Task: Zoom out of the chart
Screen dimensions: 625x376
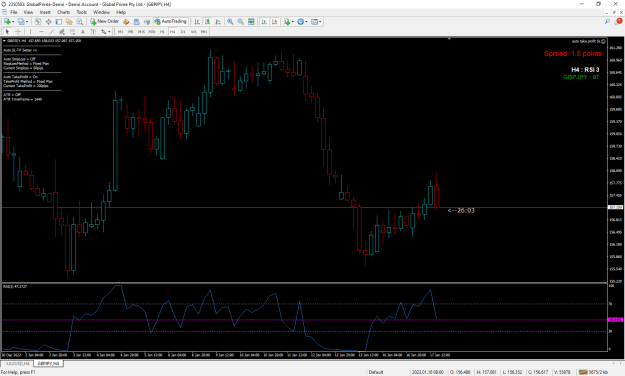Action: [x=240, y=22]
